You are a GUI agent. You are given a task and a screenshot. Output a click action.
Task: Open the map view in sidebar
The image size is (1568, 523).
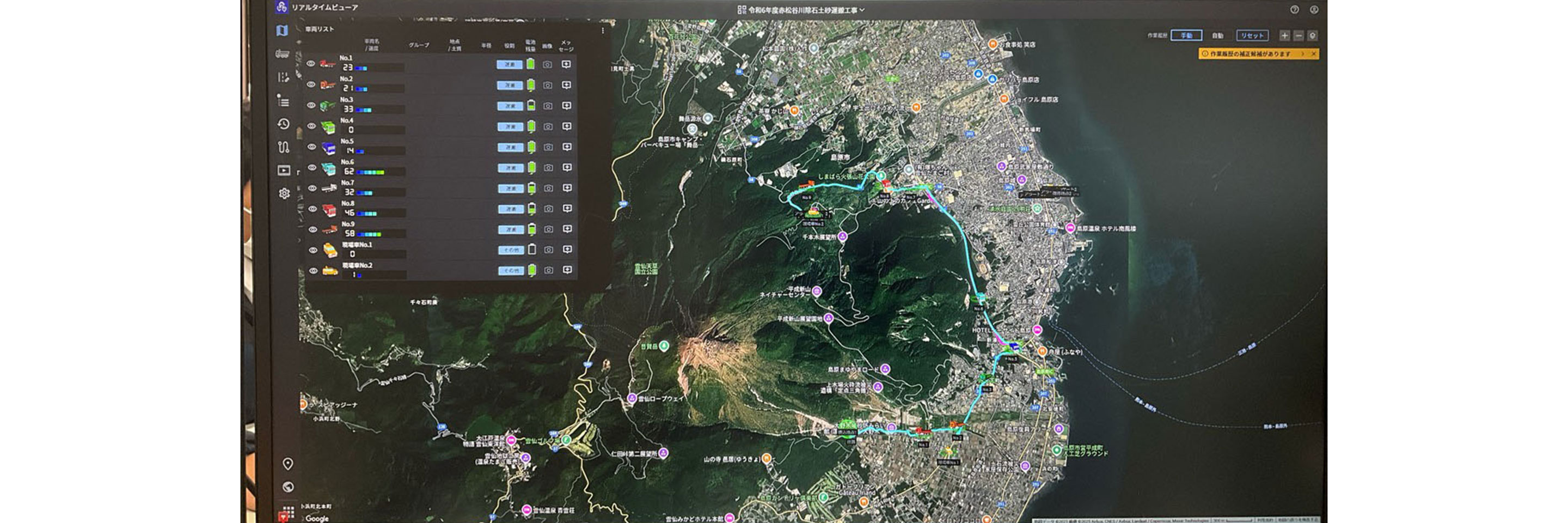coord(282,31)
